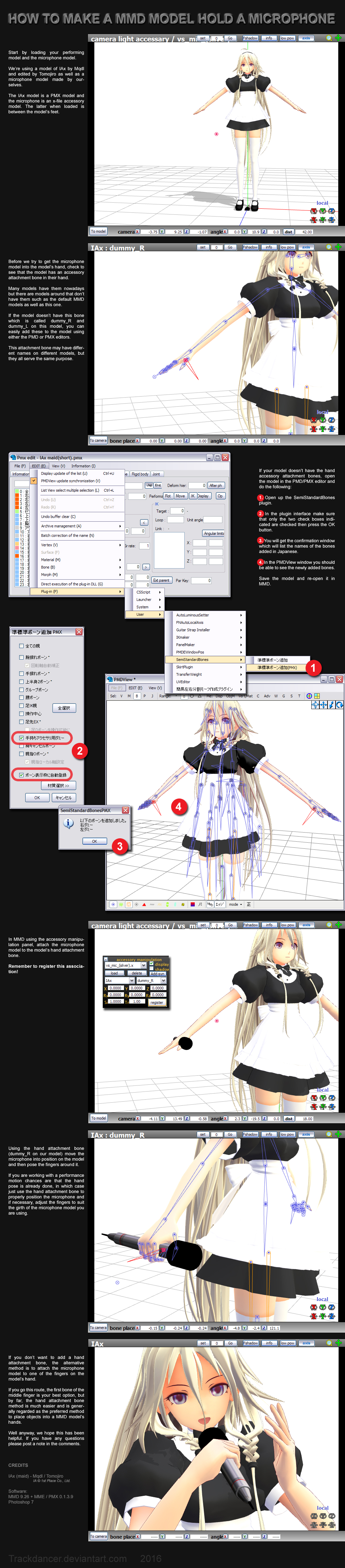Click the Par Key input field
This screenshot has height=1568, width=345.
point(201,580)
